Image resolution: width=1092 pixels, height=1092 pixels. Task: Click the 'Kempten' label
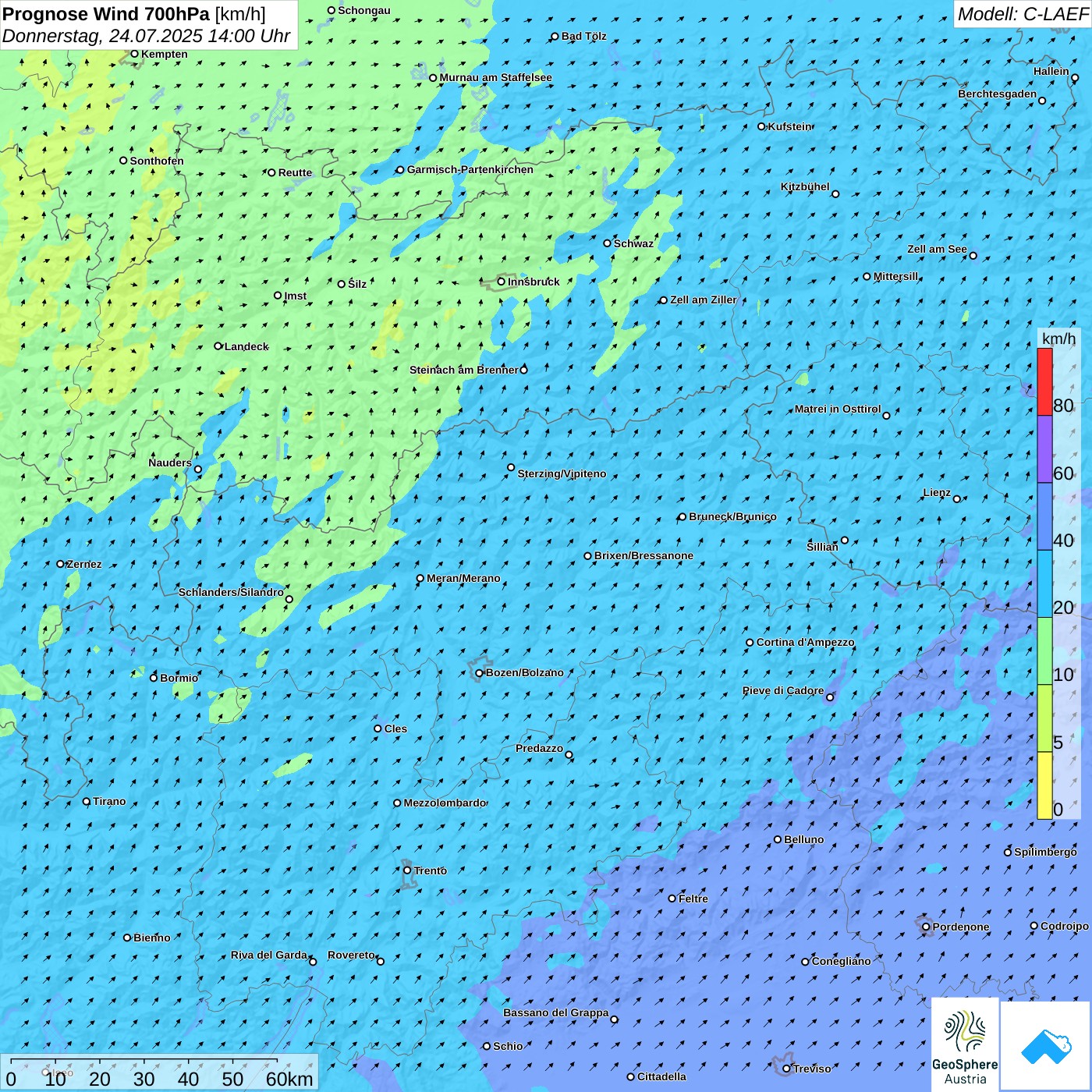165,54
